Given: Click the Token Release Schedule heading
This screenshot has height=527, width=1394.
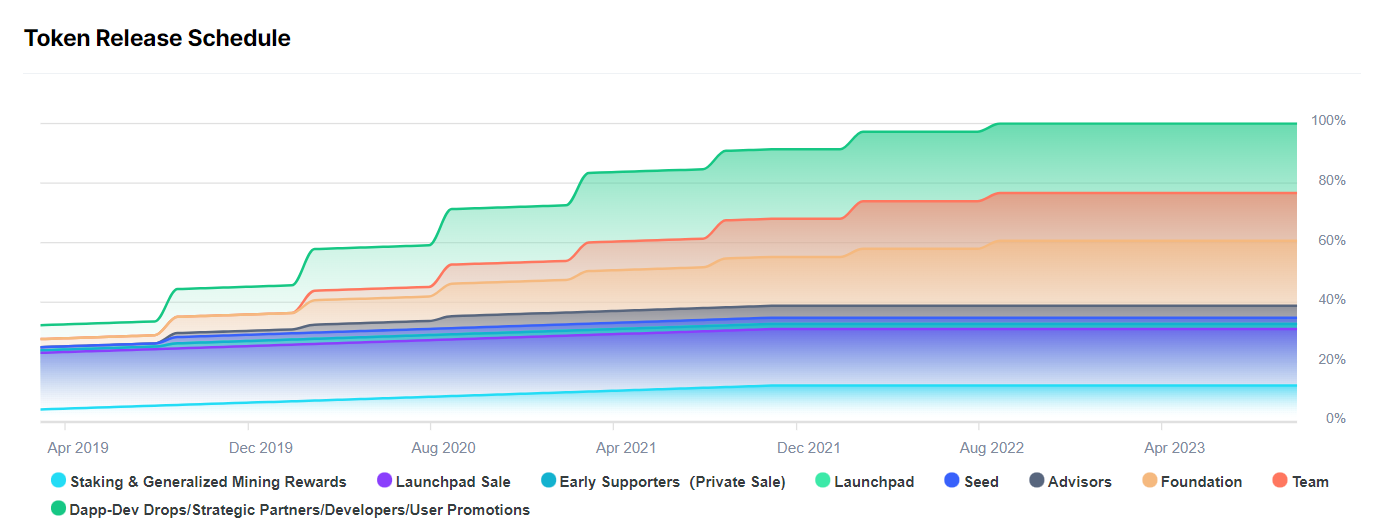Looking at the screenshot, I should click(x=157, y=38).
